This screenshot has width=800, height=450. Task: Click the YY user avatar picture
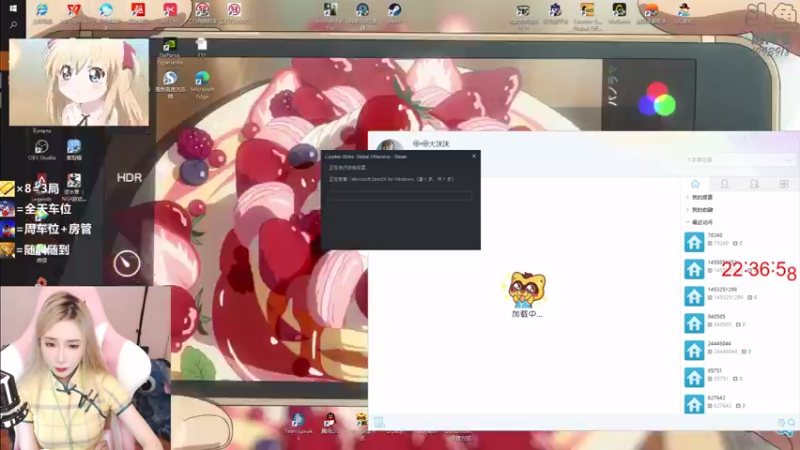[x=389, y=145]
